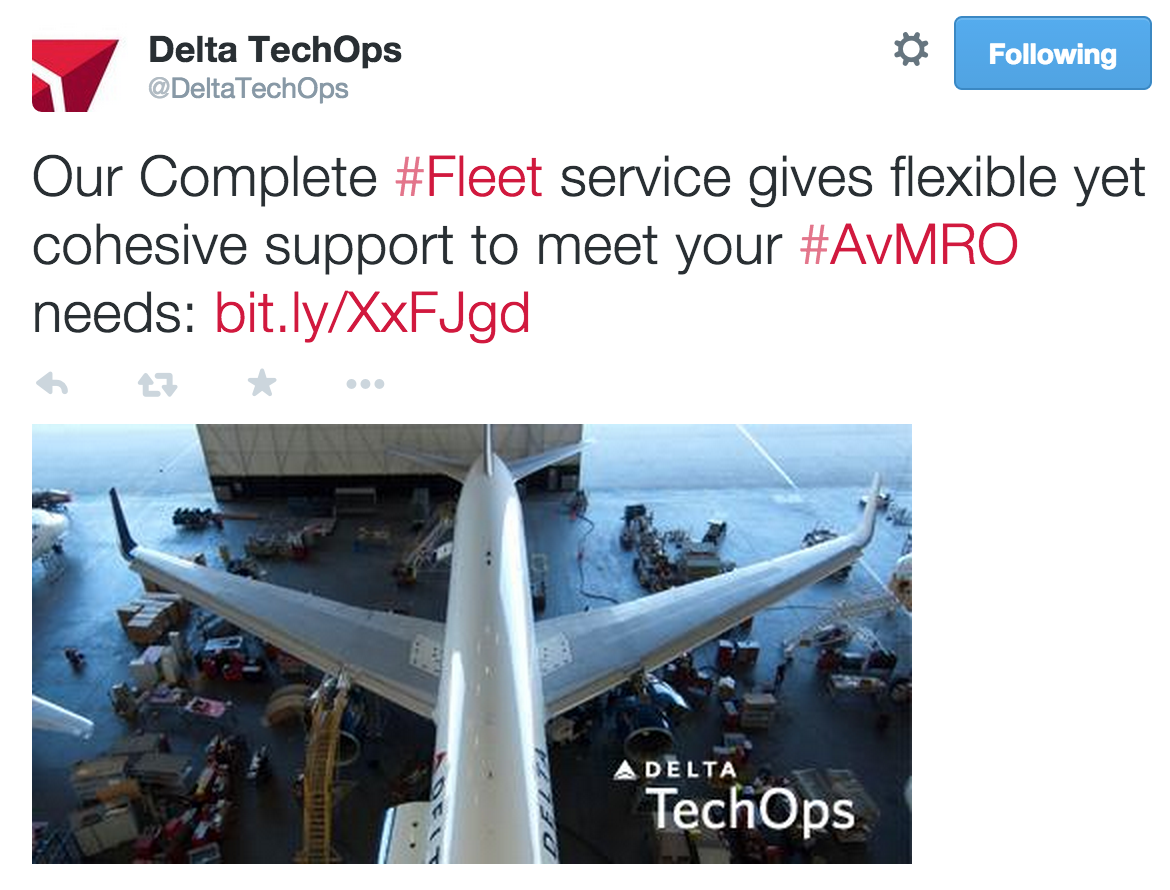Click the white Delta triangle logo in photo
1170x890 pixels.
(x=624, y=770)
